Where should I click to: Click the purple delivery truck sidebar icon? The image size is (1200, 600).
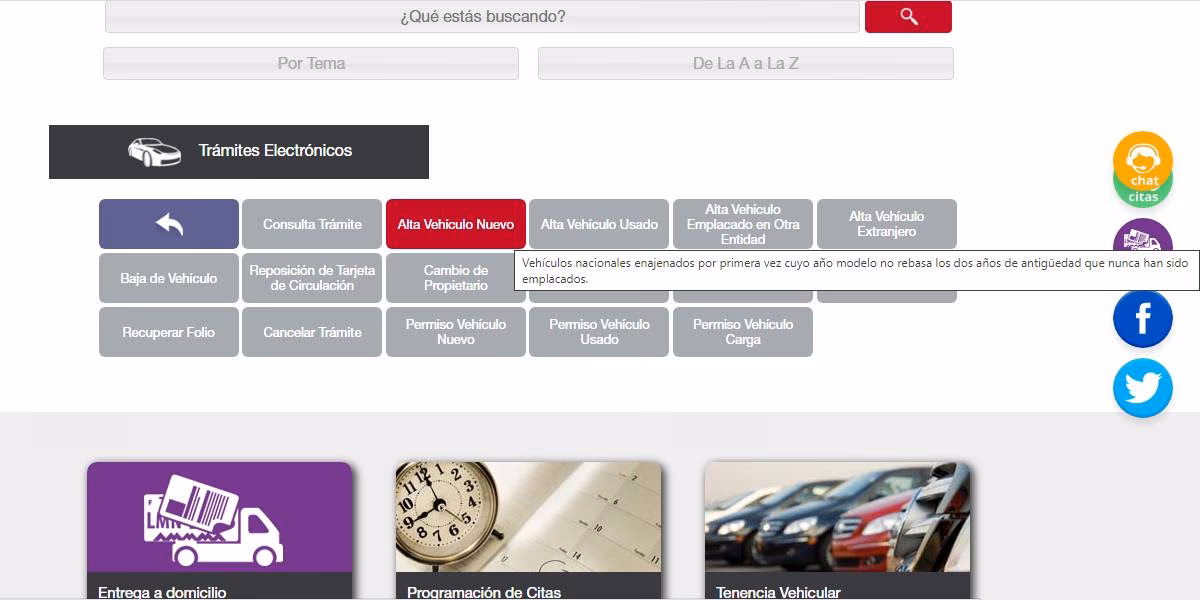[x=1142, y=236]
